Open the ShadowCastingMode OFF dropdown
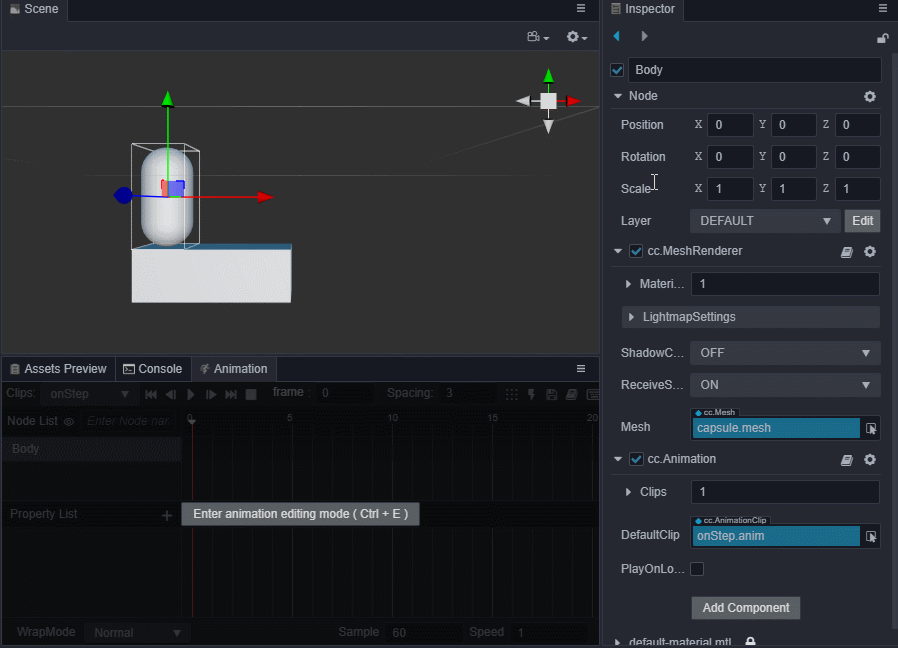The image size is (898, 648). [x=785, y=353]
